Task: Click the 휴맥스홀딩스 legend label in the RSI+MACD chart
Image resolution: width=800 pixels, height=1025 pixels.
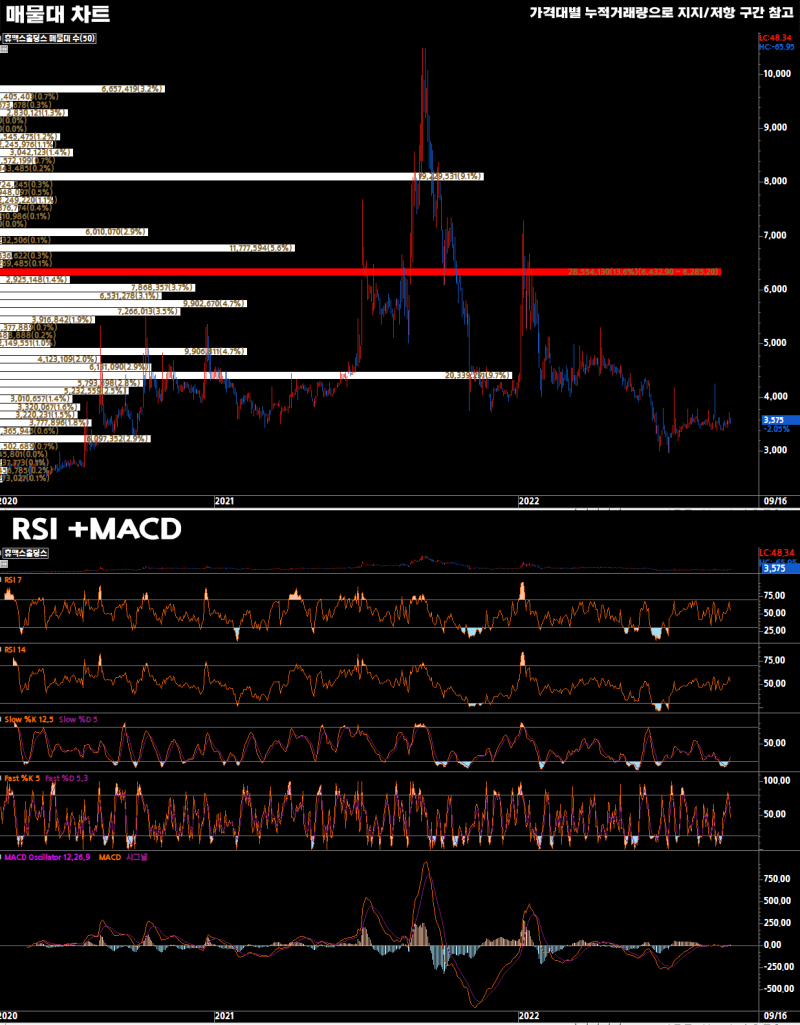Action: (26, 553)
